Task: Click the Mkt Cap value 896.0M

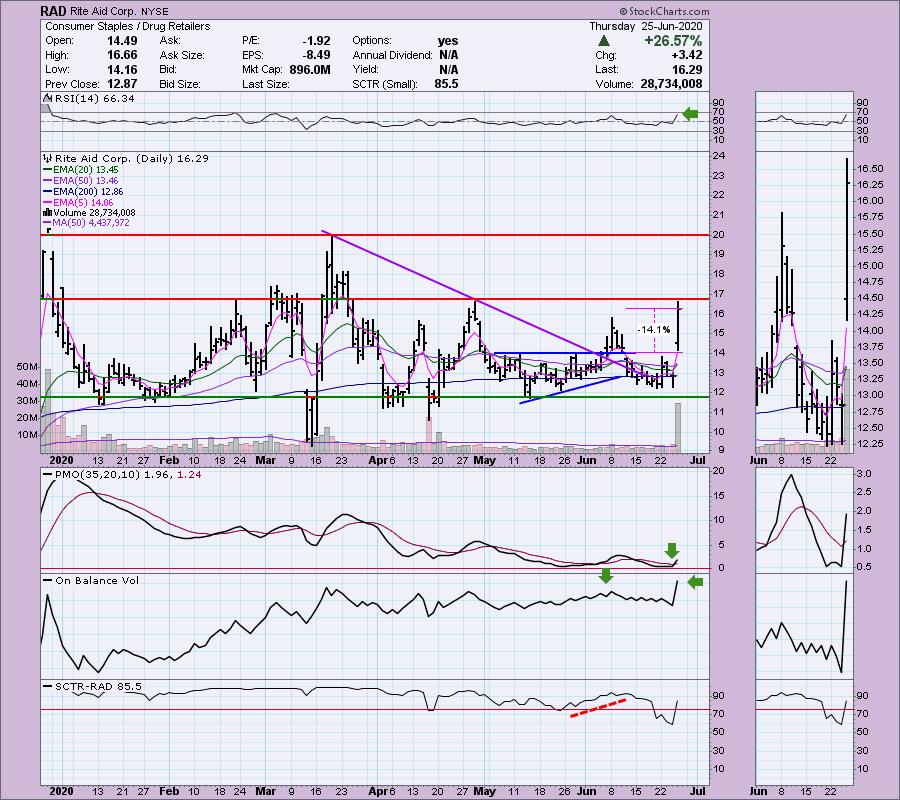Action: click(308, 69)
